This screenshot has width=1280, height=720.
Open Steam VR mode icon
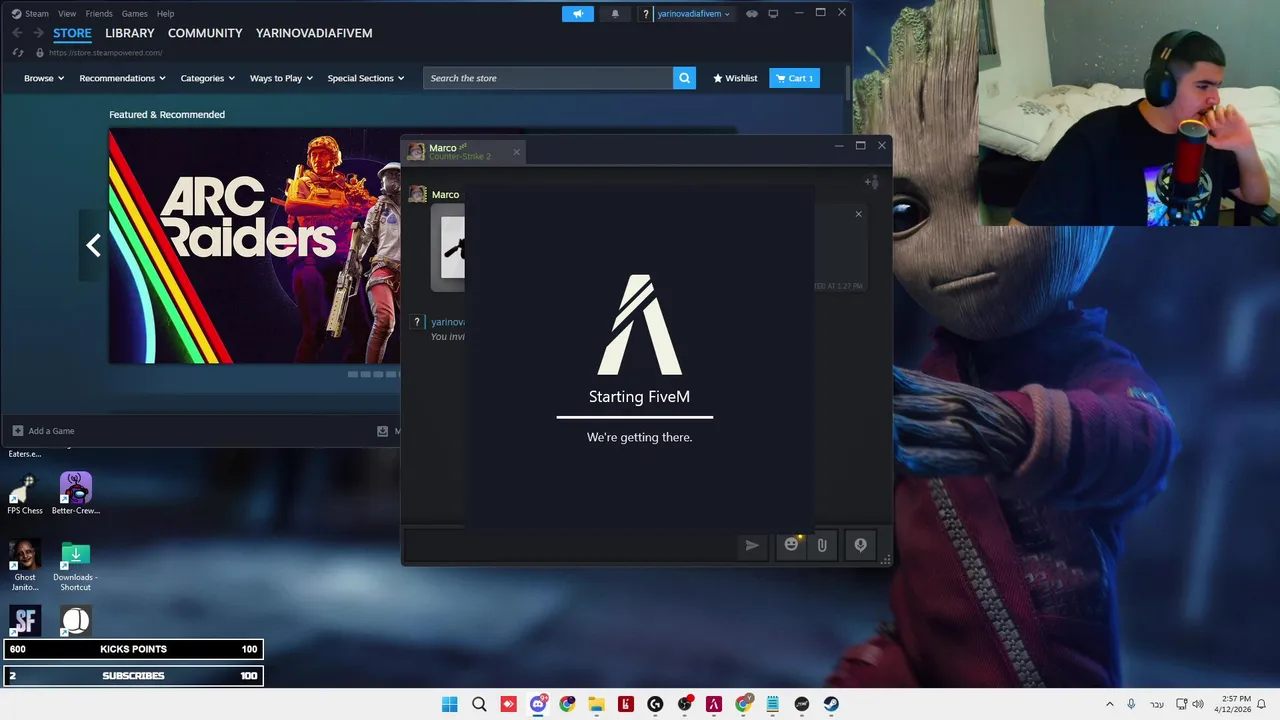click(x=752, y=14)
